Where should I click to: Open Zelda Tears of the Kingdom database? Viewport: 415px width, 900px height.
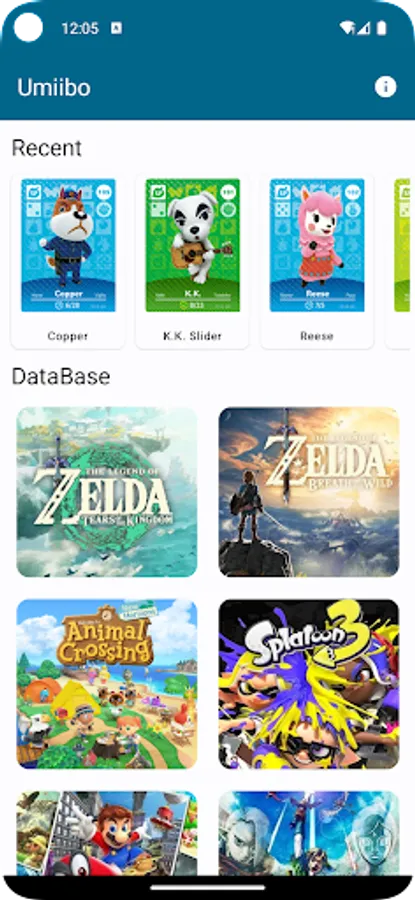[x=107, y=492]
